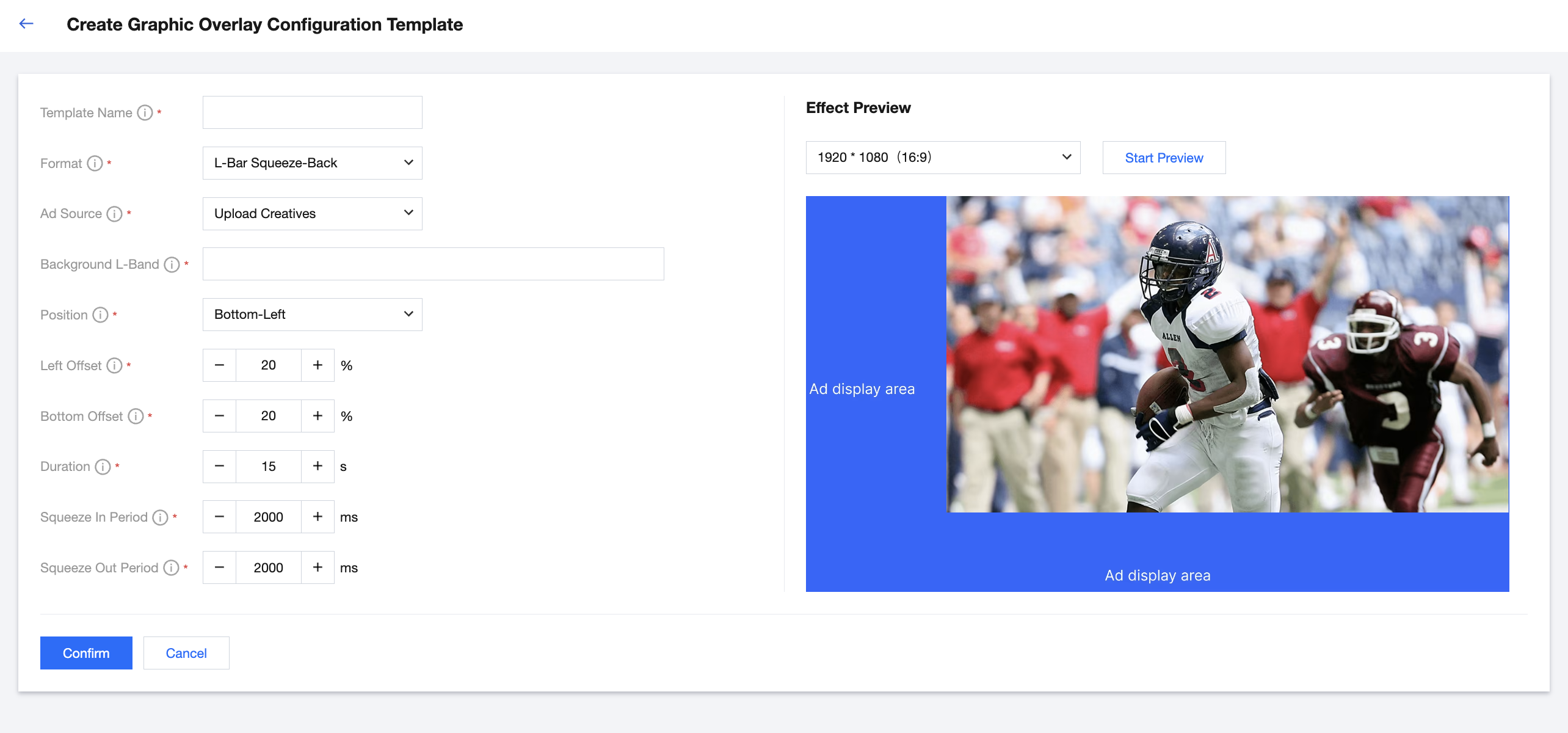Decrease the Squeeze In Period value
Image resolution: width=1568 pixels, height=733 pixels.
219,517
